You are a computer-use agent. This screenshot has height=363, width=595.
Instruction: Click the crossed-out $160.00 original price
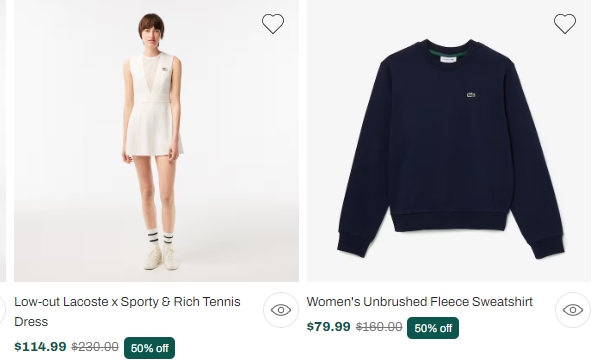pyautogui.click(x=379, y=327)
